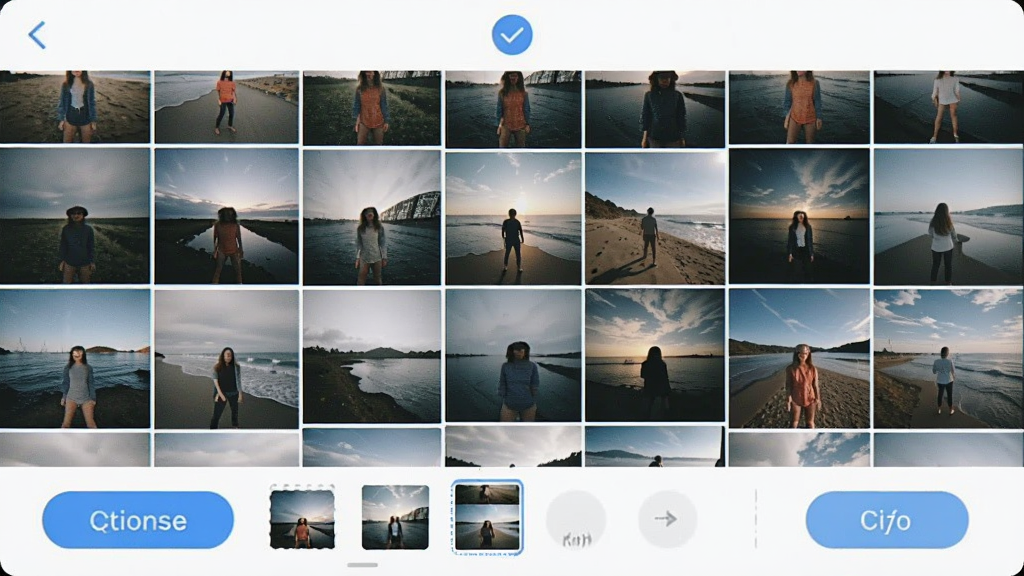1024x576 pixels.
Task: Choose silhouetted man facing sun at the surf
Action: pos(513,219)
